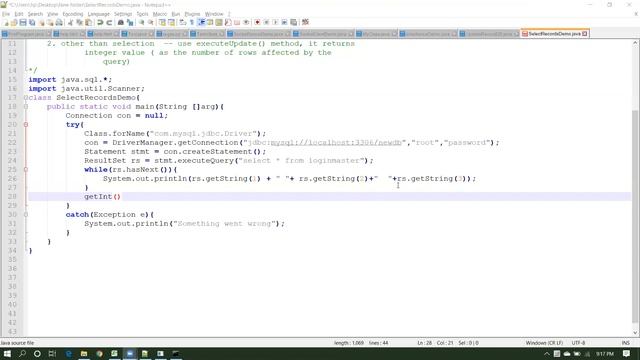This screenshot has height=360, width=640.
Task: Open the Language menu
Action: (x=99, y=14)
